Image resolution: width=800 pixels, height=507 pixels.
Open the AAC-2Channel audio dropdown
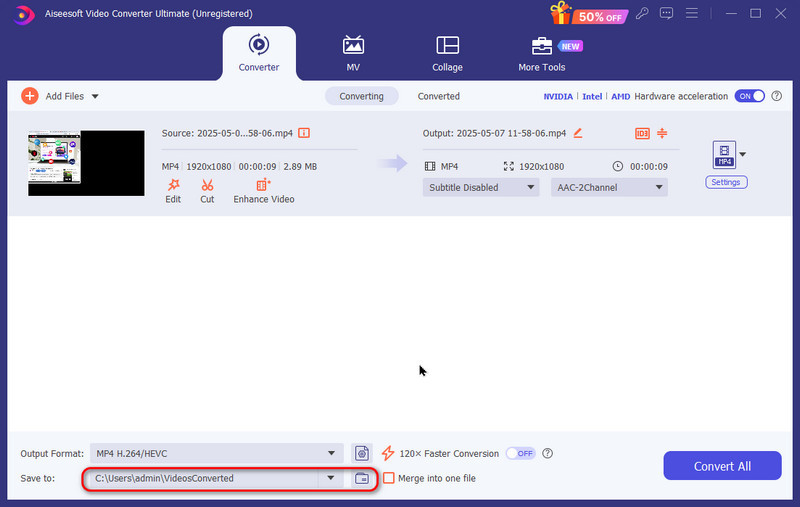[x=608, y=187]
